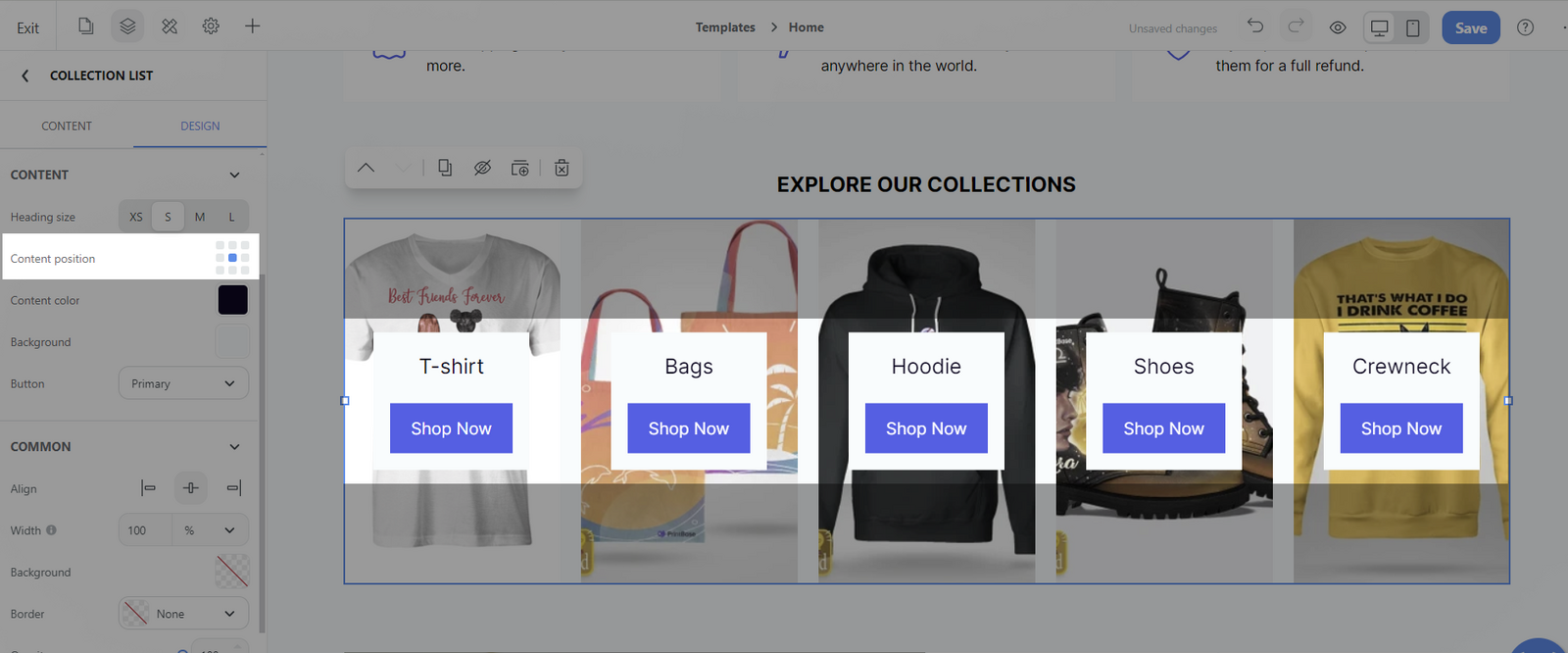Screen dimensions: 1568x653
Task: Select the center content position dot
Action: [232, 258]
